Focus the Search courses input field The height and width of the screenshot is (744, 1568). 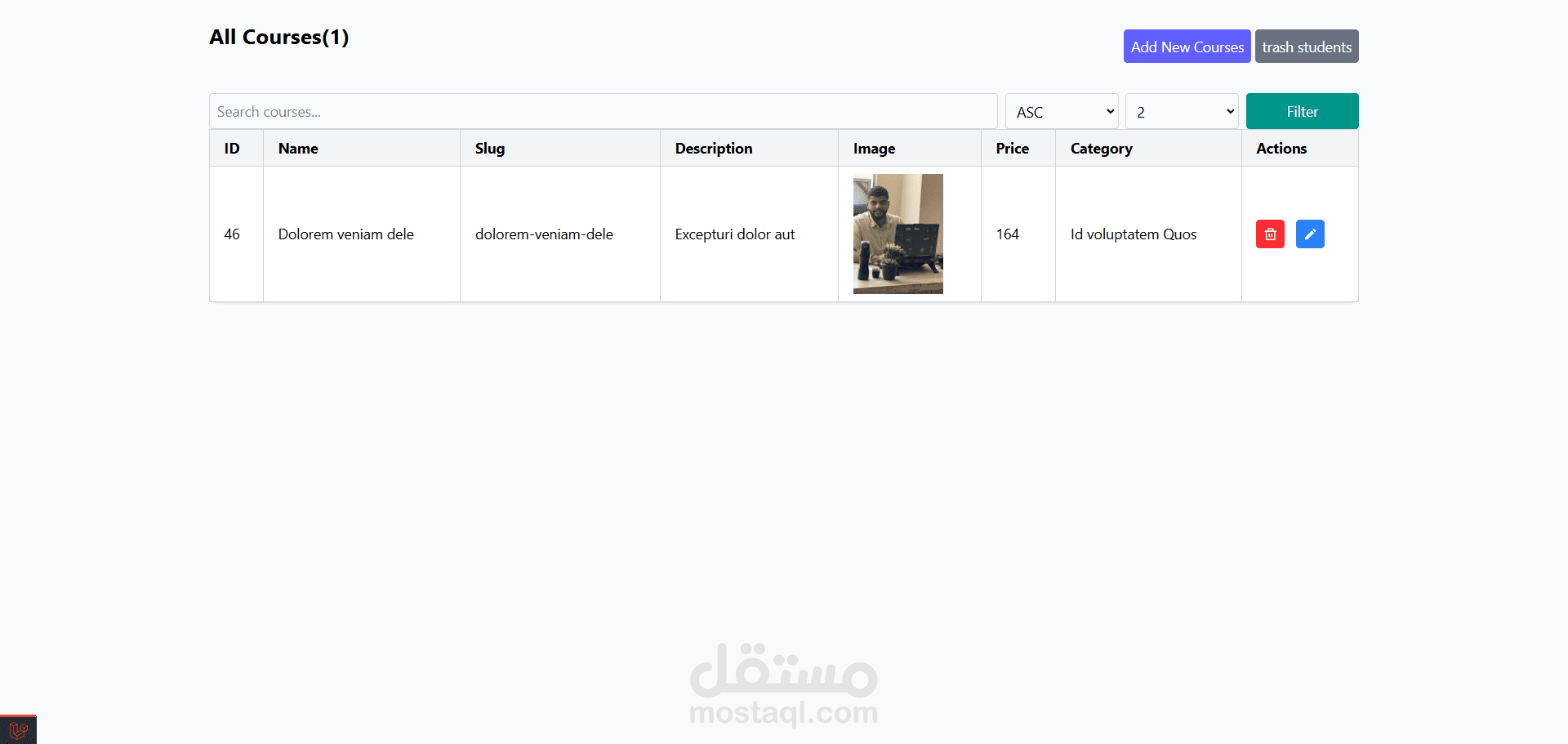tap(604, 111)
